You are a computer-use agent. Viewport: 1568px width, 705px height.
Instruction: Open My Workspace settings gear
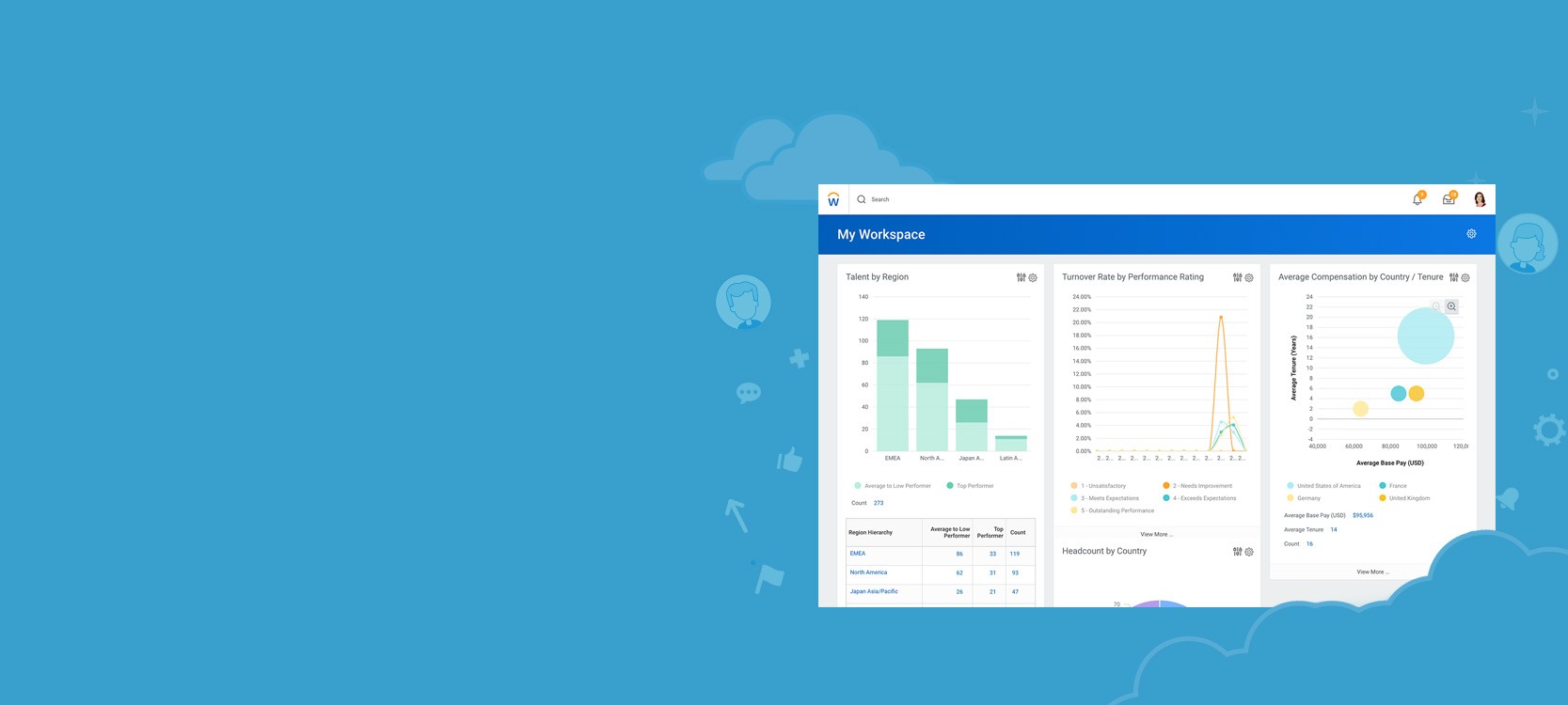tap(1471, 234)
